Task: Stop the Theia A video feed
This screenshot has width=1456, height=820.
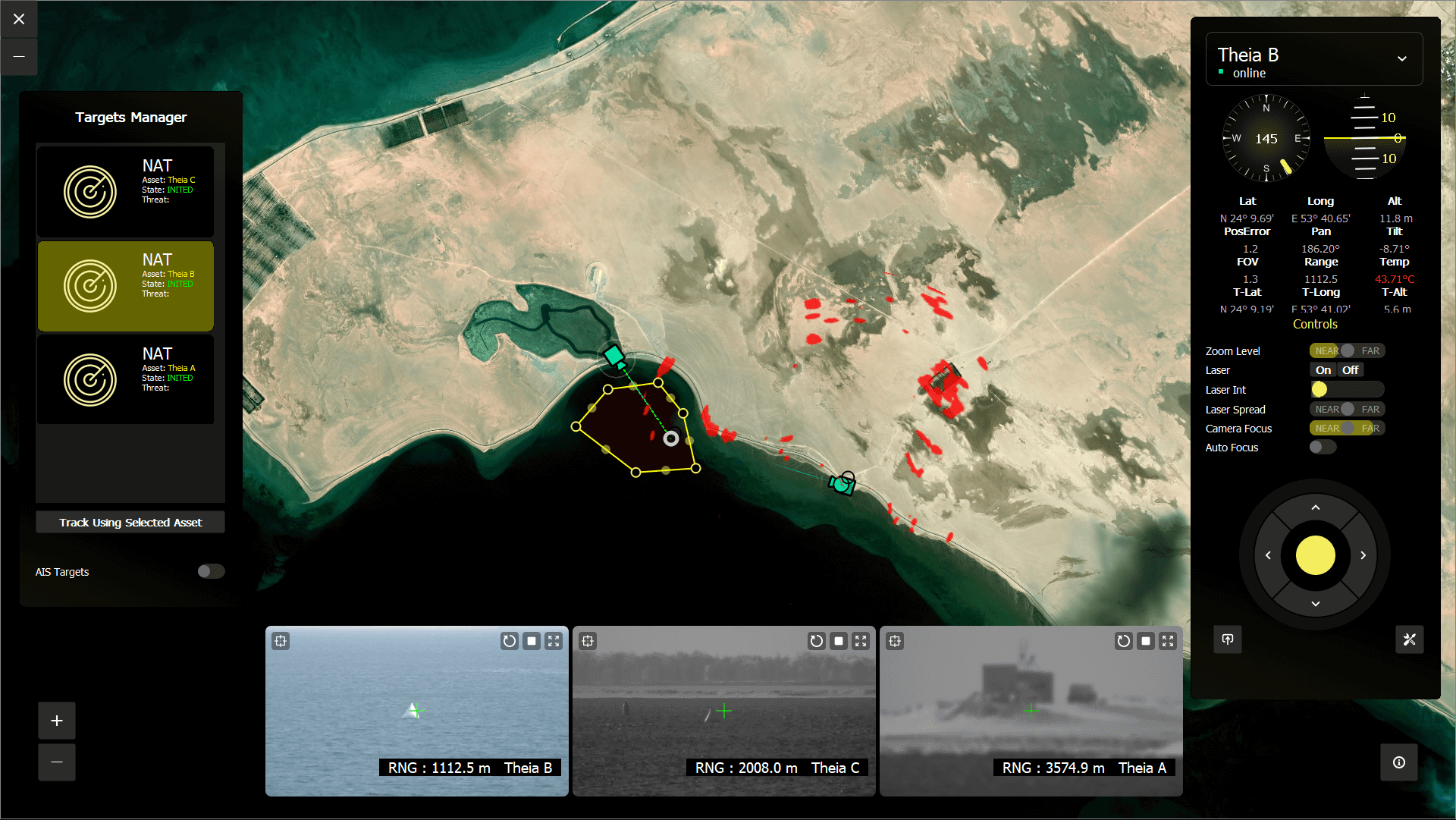Action: pos(1146,641)
